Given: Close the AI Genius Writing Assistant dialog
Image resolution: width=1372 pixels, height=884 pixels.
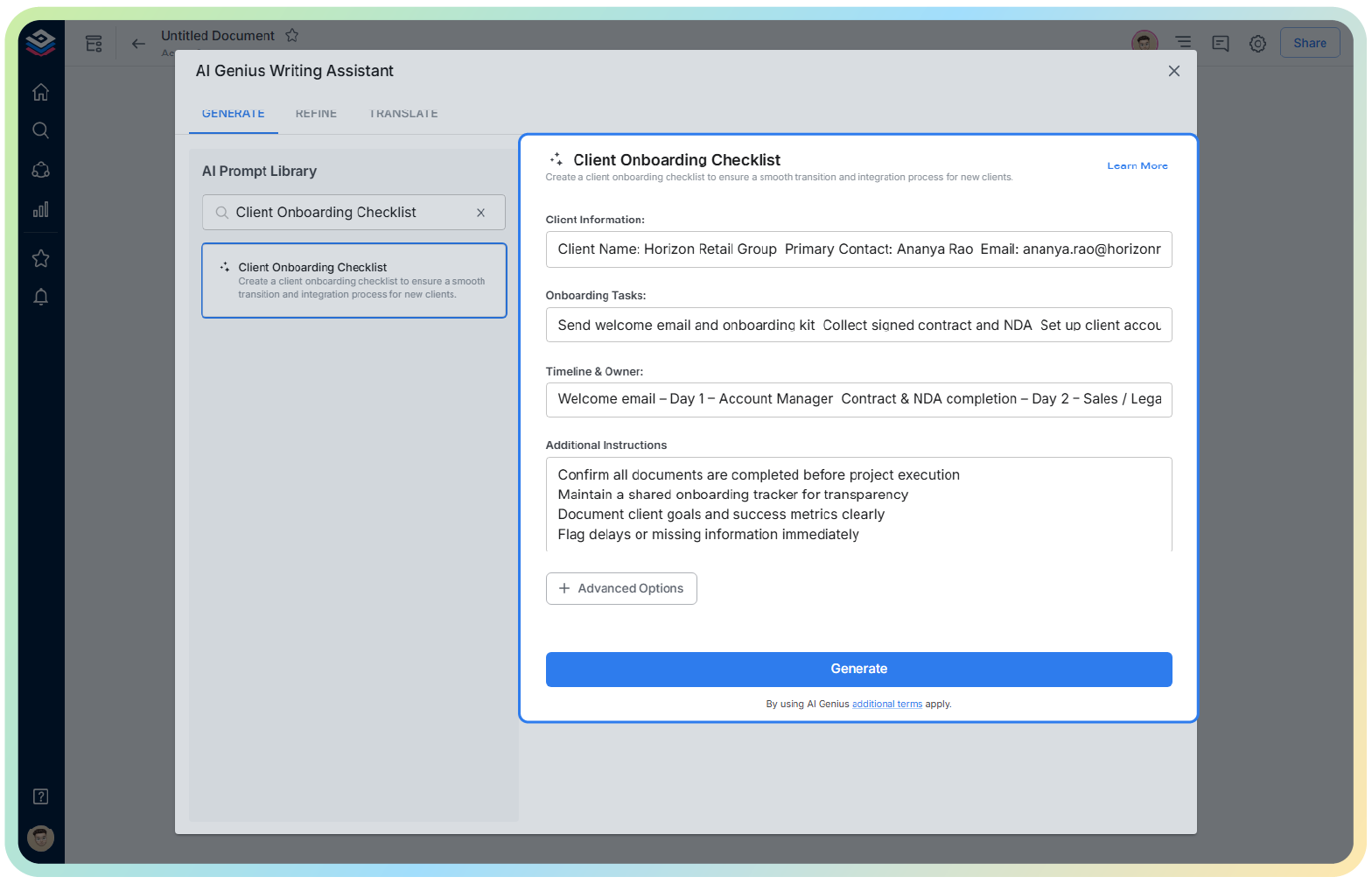Looking at the screenshot, I should (x=1174, y=71).
